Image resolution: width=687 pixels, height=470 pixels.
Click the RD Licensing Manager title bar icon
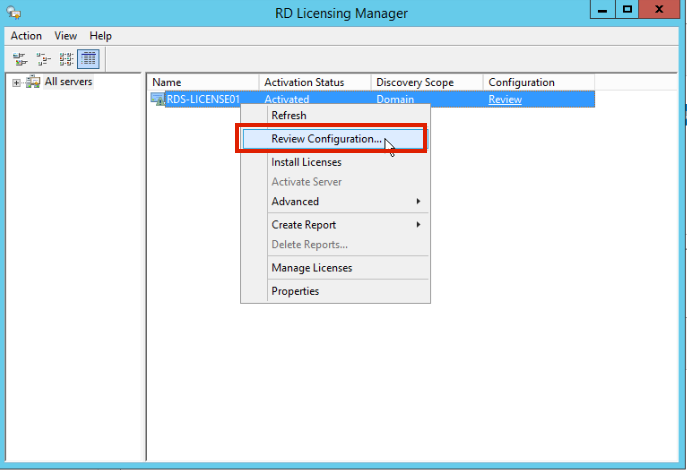14,12
